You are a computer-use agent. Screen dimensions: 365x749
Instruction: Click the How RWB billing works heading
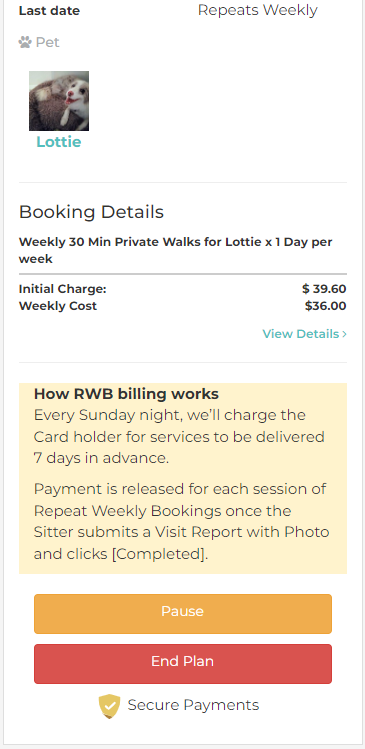click(x=126, y=394)
